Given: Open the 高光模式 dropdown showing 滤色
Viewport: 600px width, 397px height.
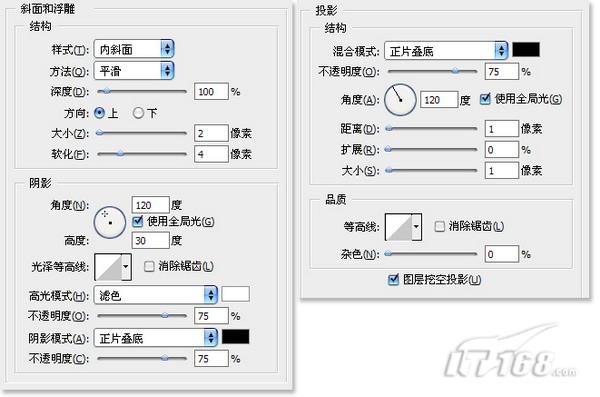Looking at the screenshot, I should tap(156, 295).
